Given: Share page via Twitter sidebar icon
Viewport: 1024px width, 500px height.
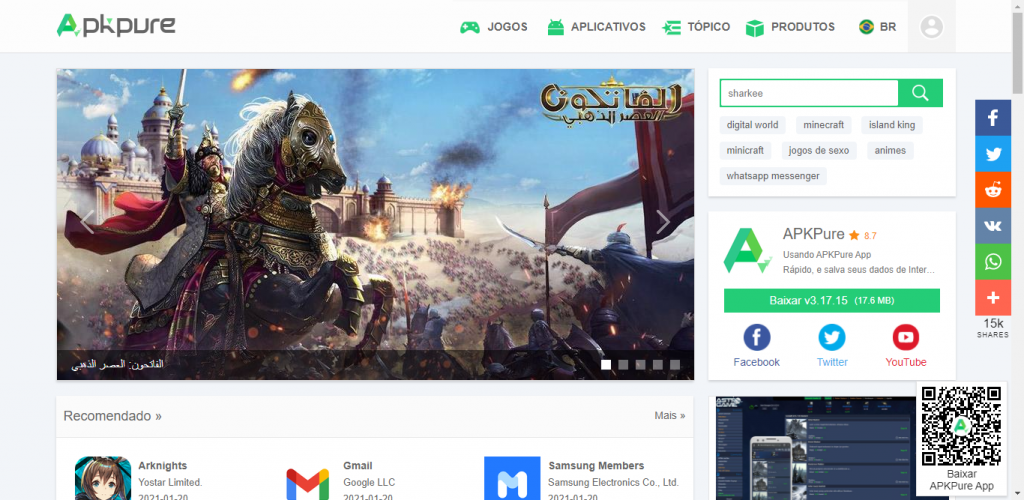Looking at the screenshot, I should (x=993, y=154).
